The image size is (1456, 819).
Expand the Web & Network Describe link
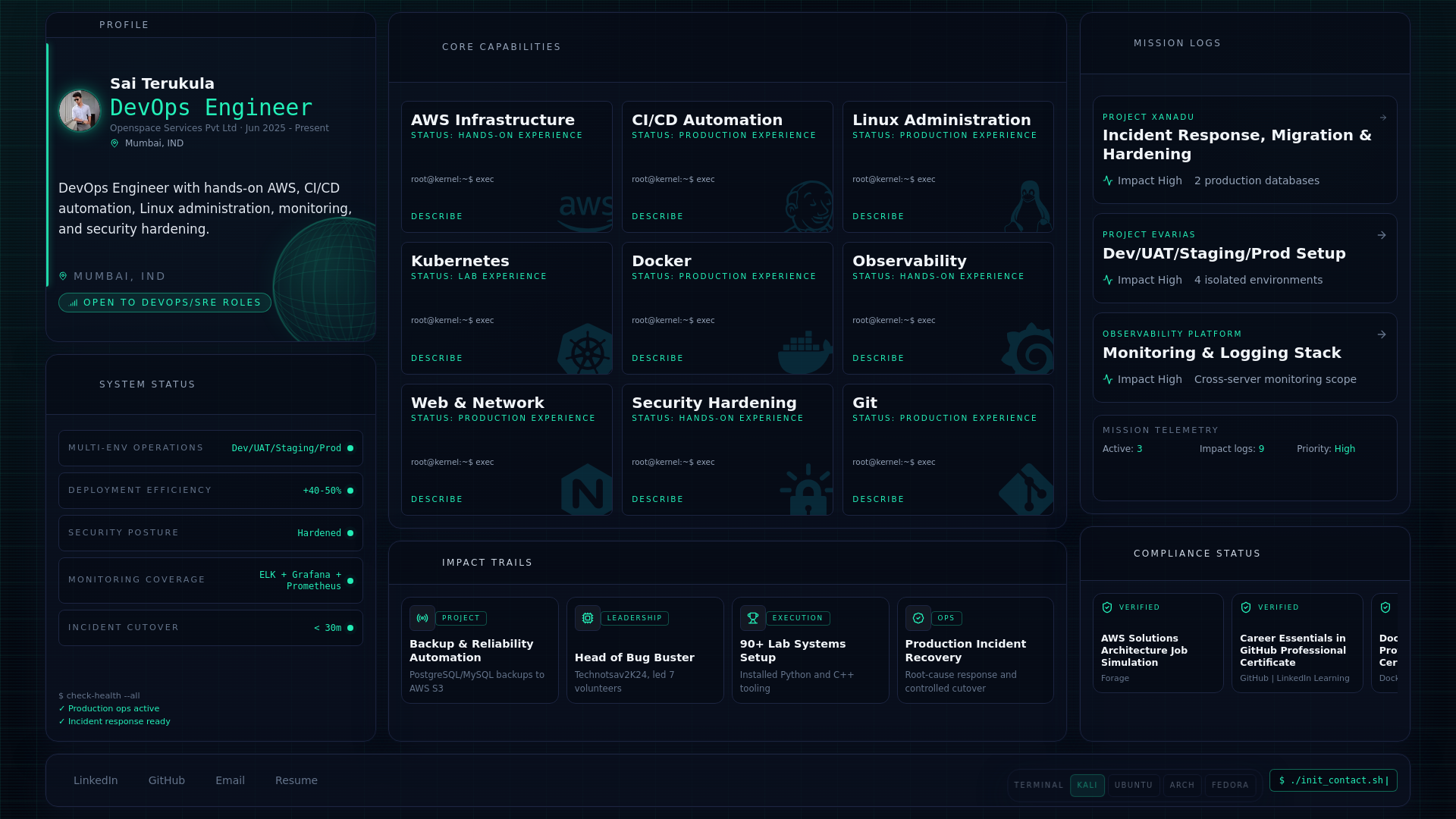(x=437, y=499)
